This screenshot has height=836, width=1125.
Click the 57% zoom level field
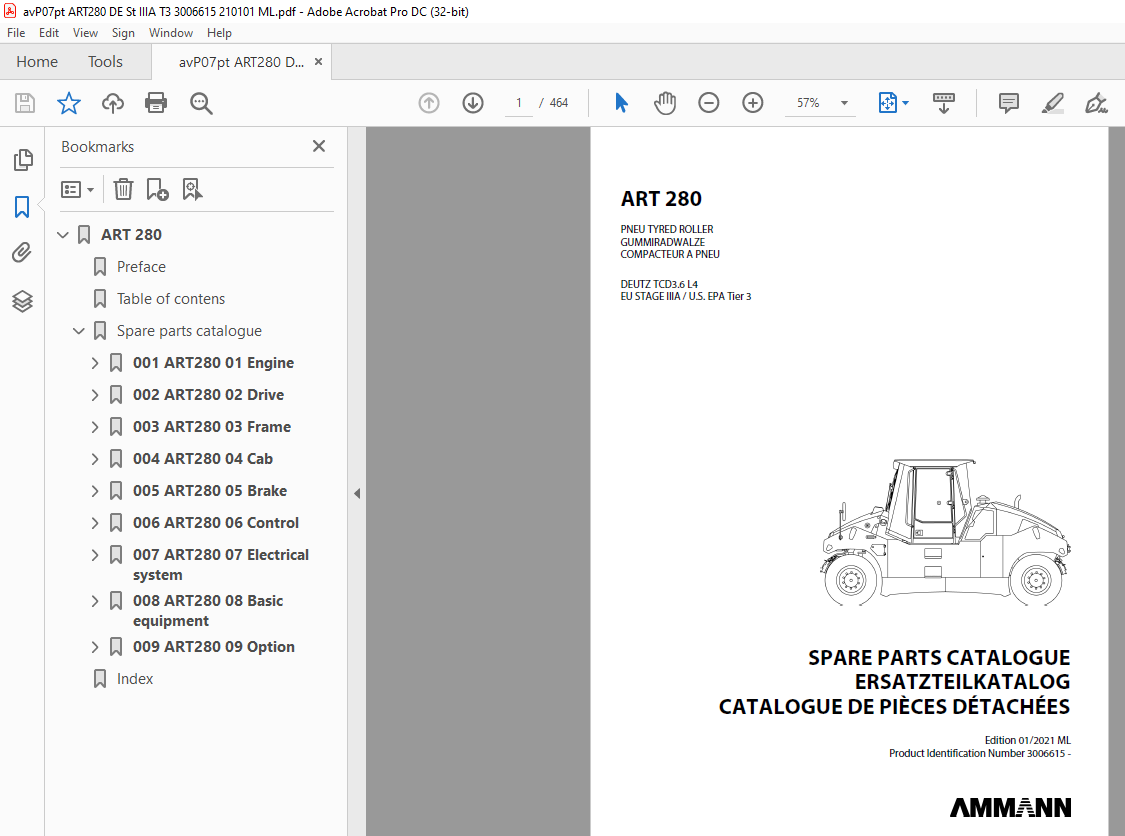pos(809,103)
